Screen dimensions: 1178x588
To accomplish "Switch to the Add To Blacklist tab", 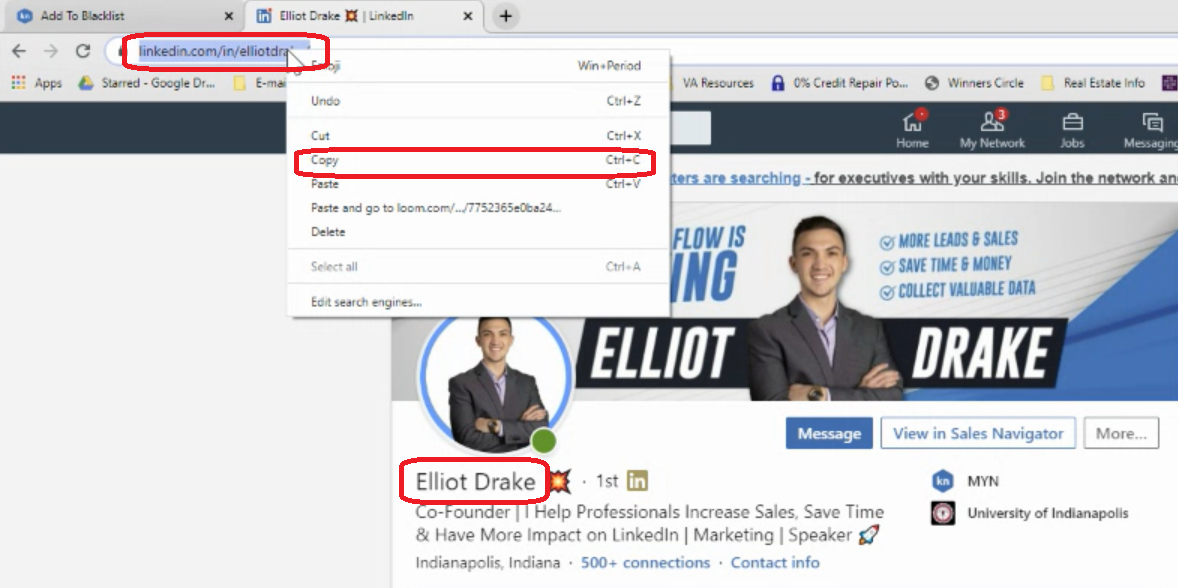I will [124, 16].
